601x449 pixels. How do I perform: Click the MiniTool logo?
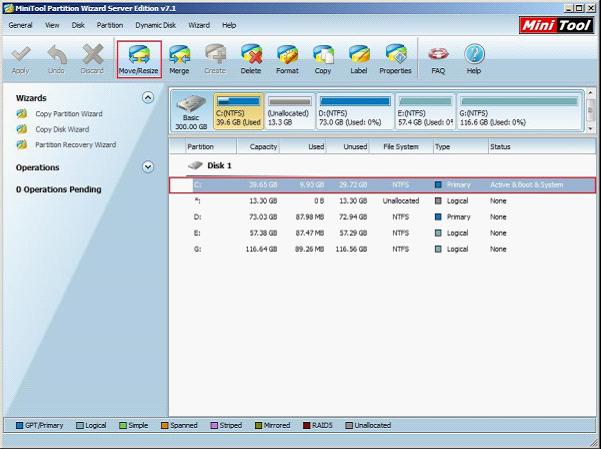[x=556, y=25]
